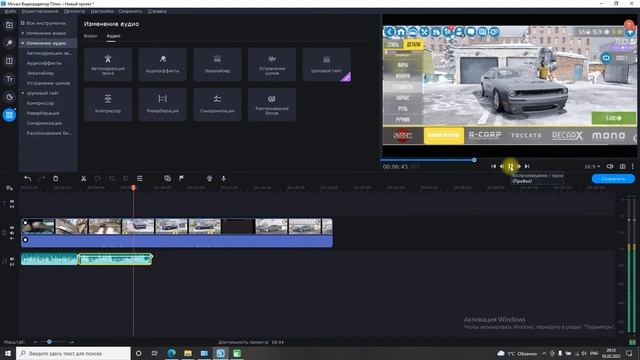Open the transitions sidebar icon
640x360 pixels.
coord(9,61)
